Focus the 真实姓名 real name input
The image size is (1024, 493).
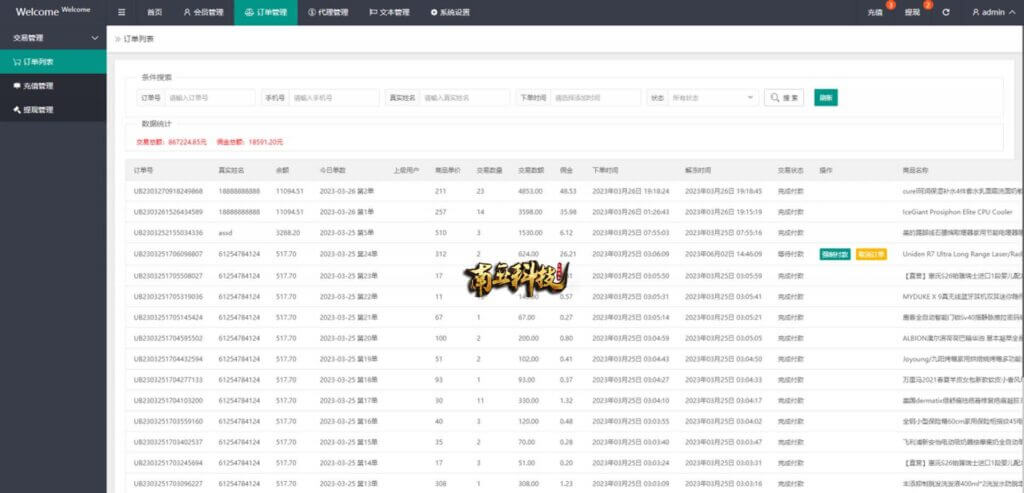464,98
